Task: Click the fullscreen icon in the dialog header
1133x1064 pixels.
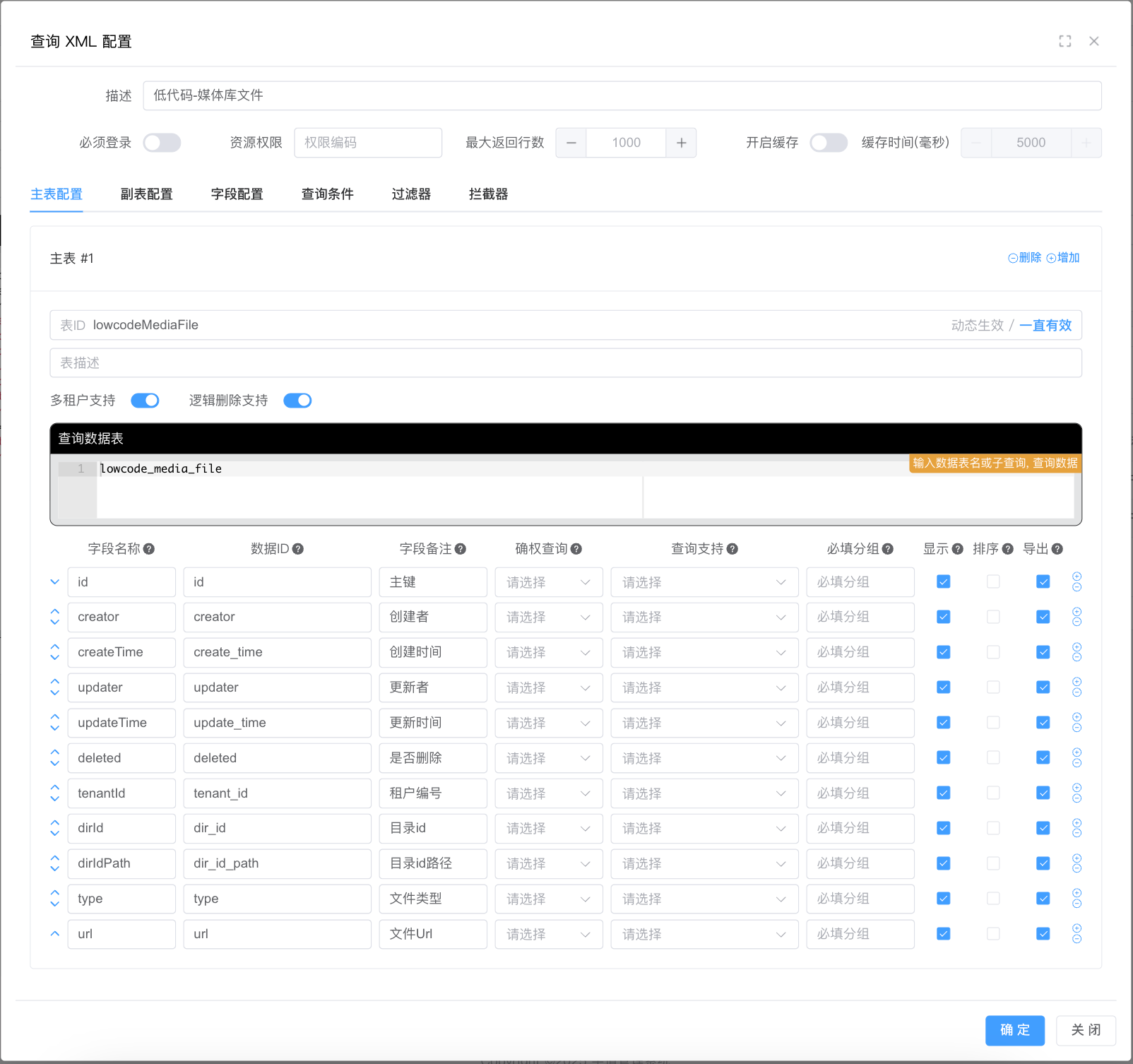Action: [x=1064, y=41]
